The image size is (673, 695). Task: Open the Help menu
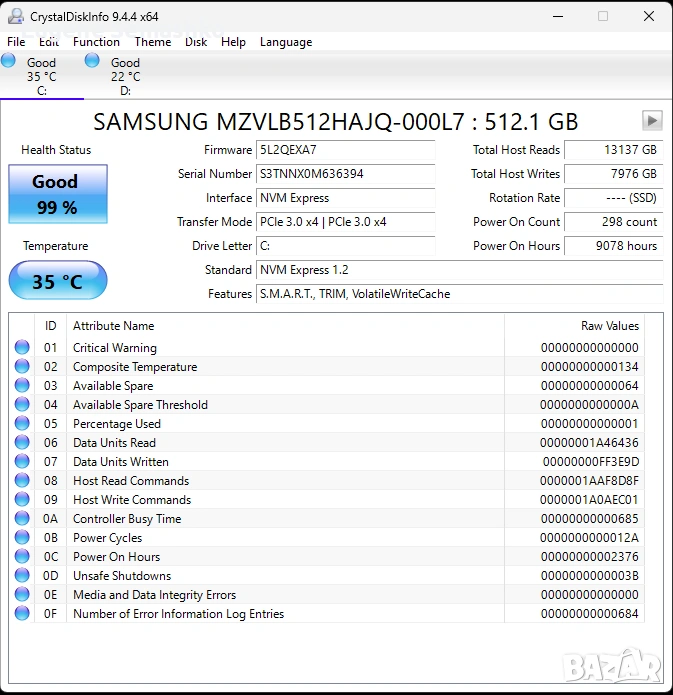pos(233,42)
